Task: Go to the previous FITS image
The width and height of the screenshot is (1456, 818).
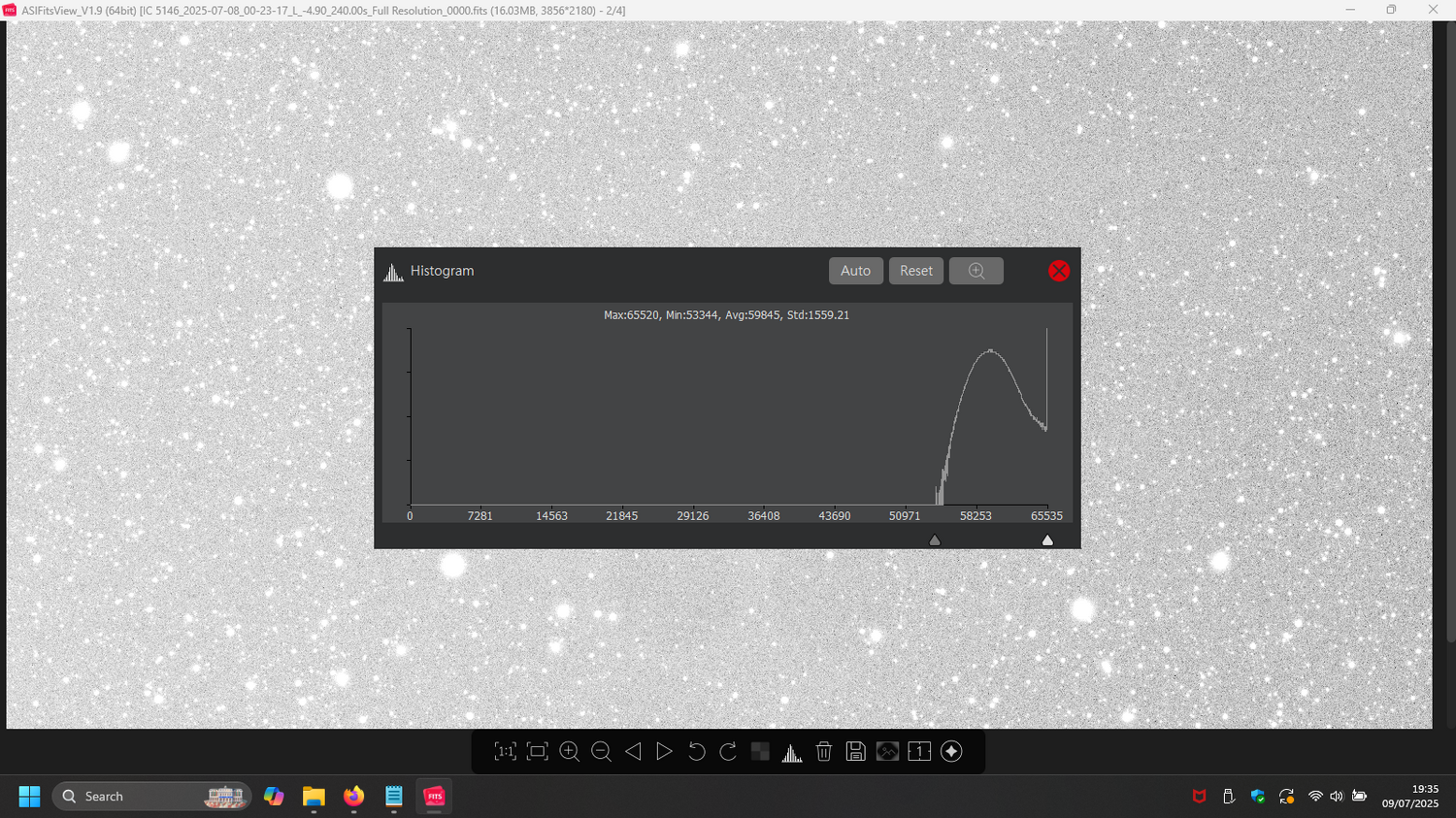Action: pyautogui.click(x=633, y=752)
